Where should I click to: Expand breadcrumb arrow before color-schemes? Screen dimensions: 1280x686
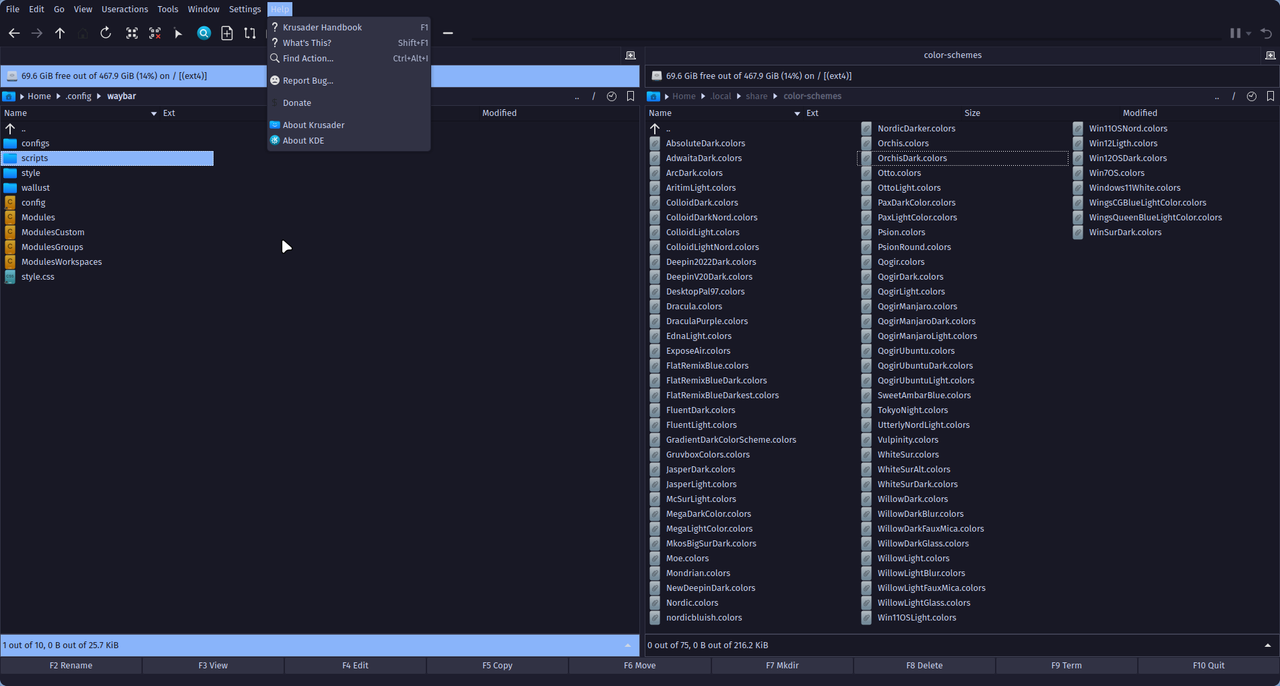coord(776,96)
